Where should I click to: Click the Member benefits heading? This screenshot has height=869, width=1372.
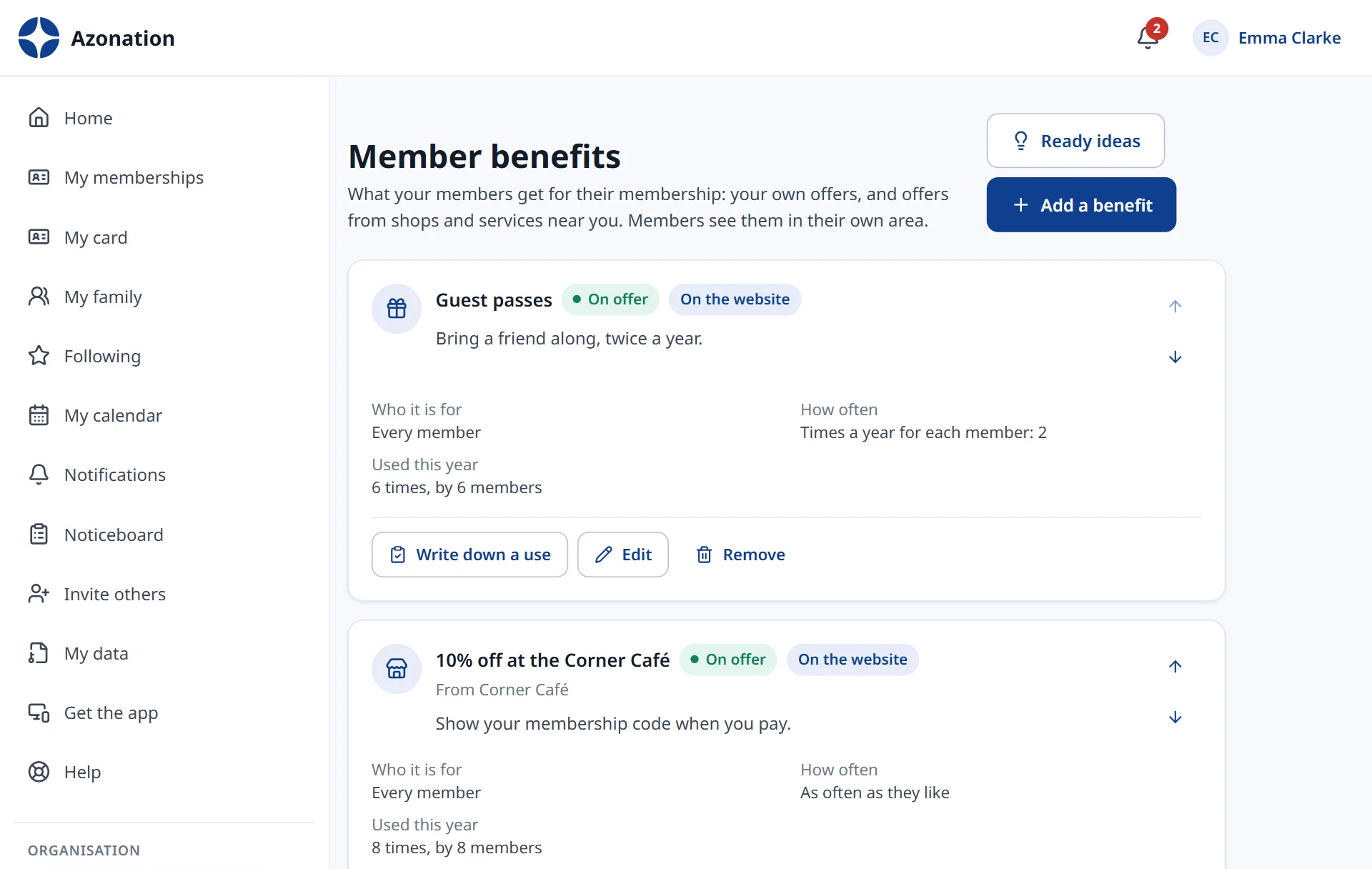pos(484,157)
